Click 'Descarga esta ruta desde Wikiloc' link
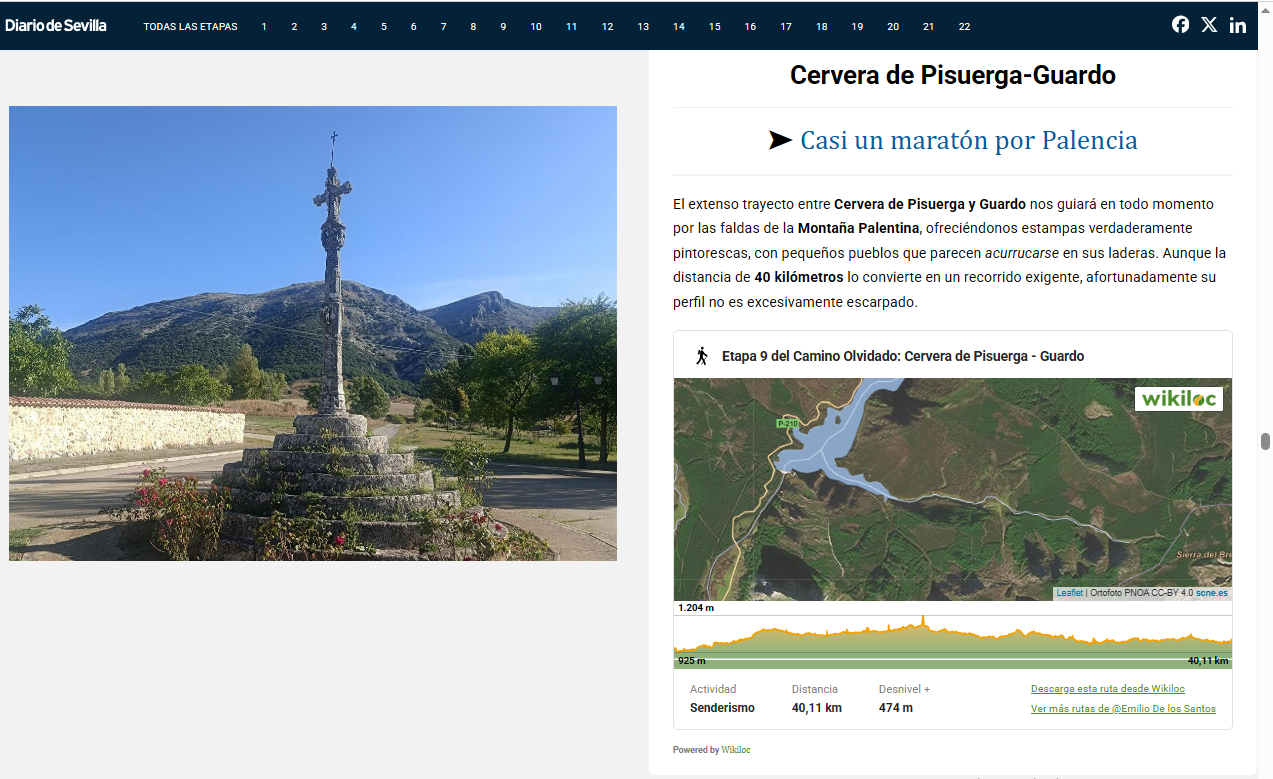The image size is (1273, 779). (1107, 689)
